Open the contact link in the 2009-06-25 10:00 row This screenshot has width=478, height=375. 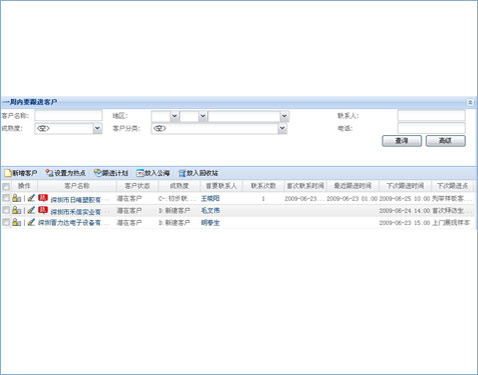(210, 199)
